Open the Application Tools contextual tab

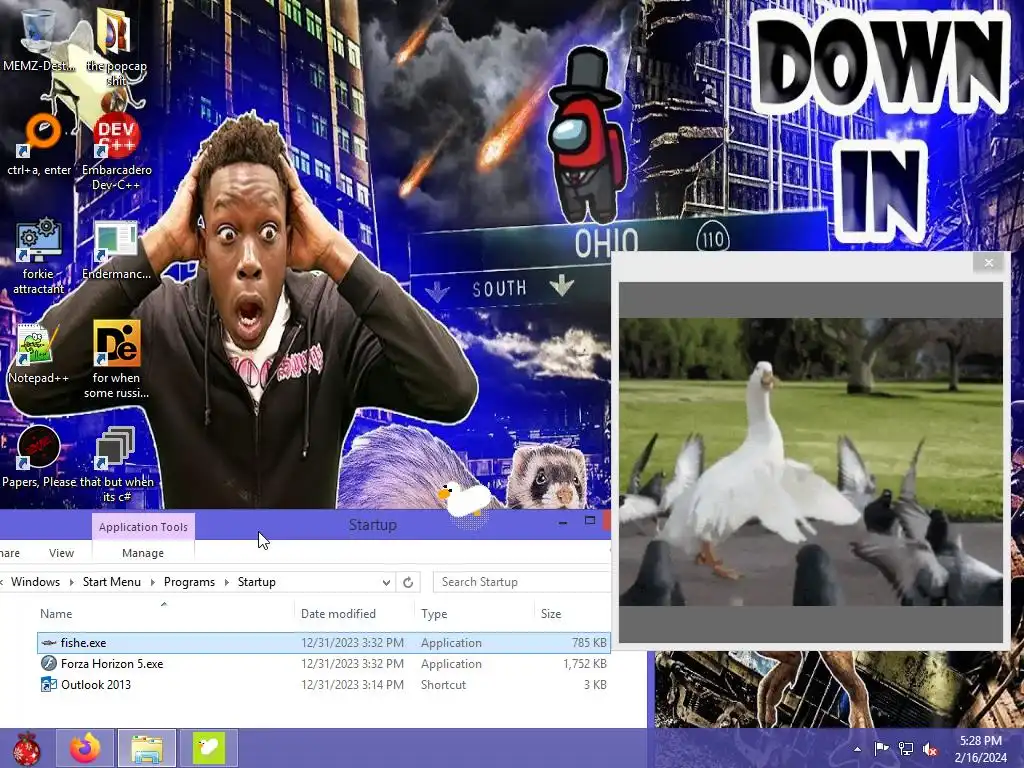pyautogui.click(x=143, y=527)
